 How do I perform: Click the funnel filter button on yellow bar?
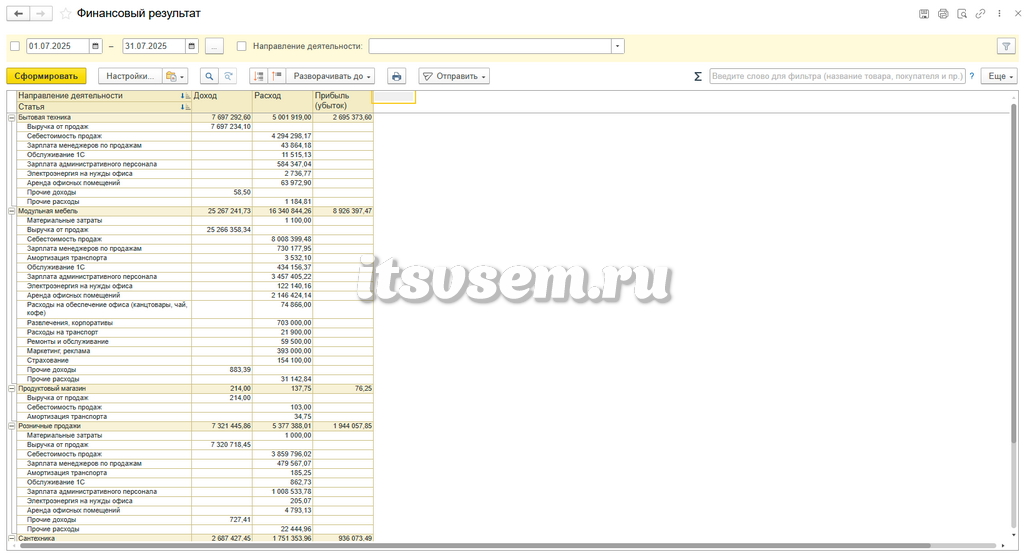pos(1006,46)
